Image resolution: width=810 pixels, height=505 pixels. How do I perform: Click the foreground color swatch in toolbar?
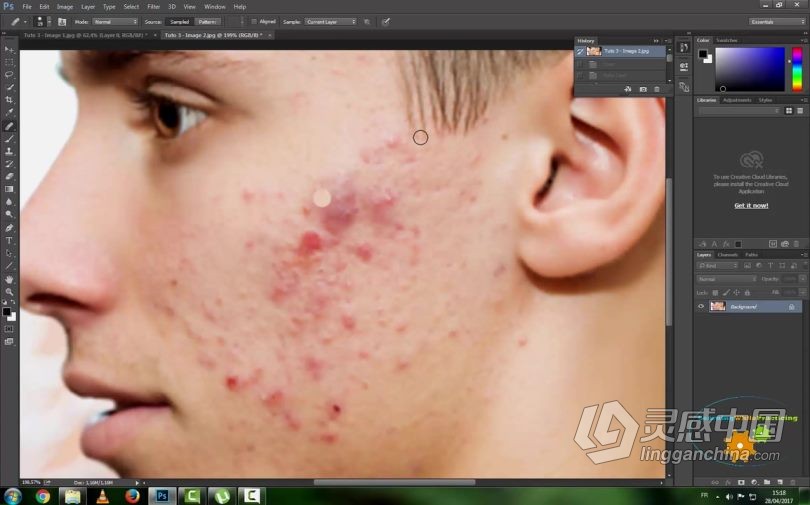pos(6,312)
